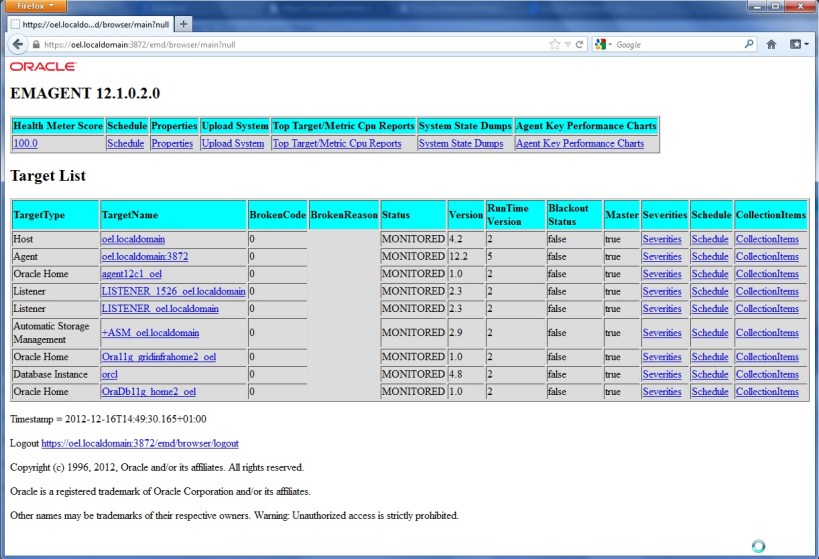819x559 pixels.
Task: Open LISTENER_1526_oel.localdomain target link
Action: click(x=173, y=292)
